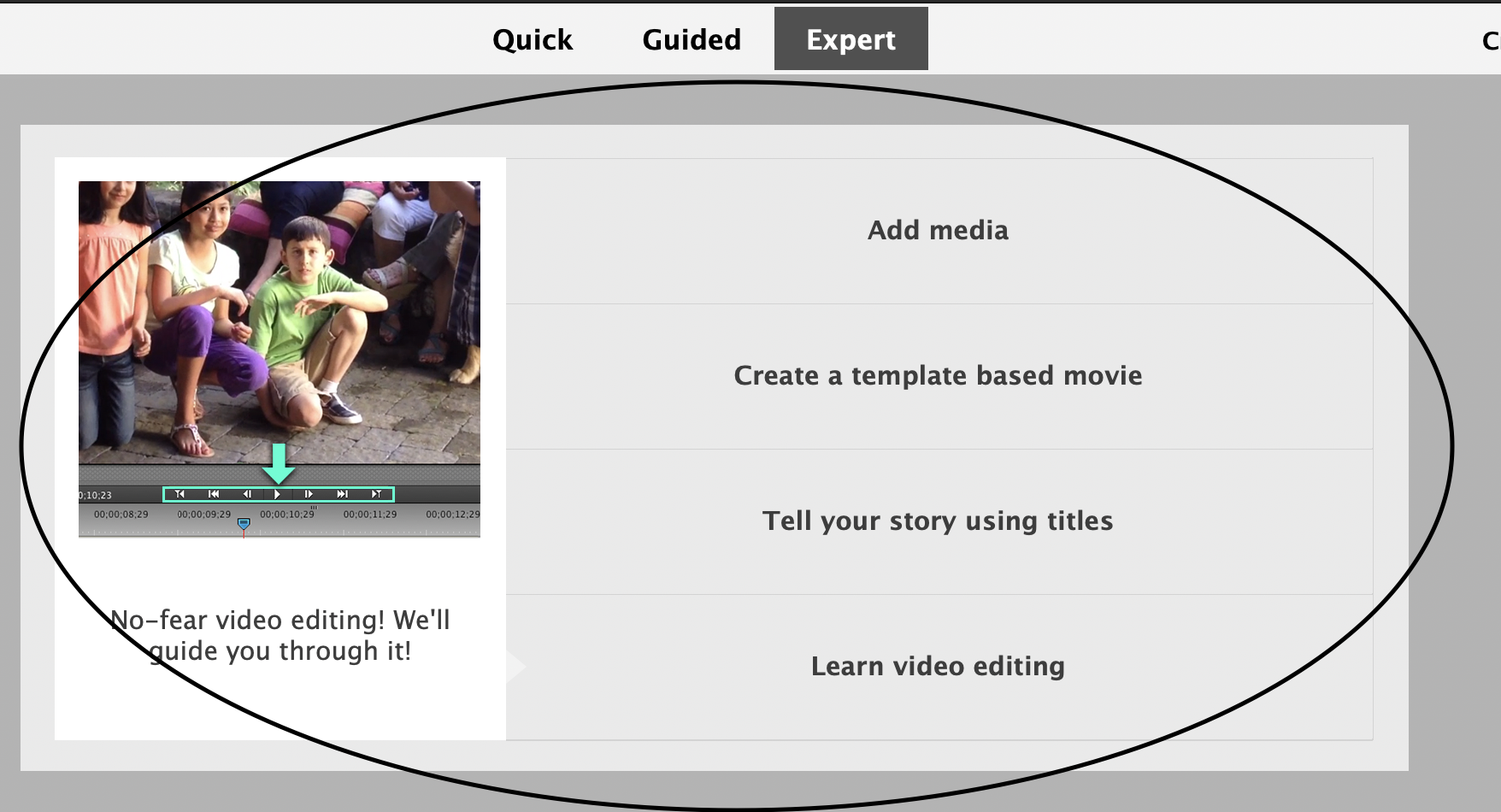Set the Out point on the clip
Image resolution: width=1501 pixels, height=812 pixels.
click(377, 494)
